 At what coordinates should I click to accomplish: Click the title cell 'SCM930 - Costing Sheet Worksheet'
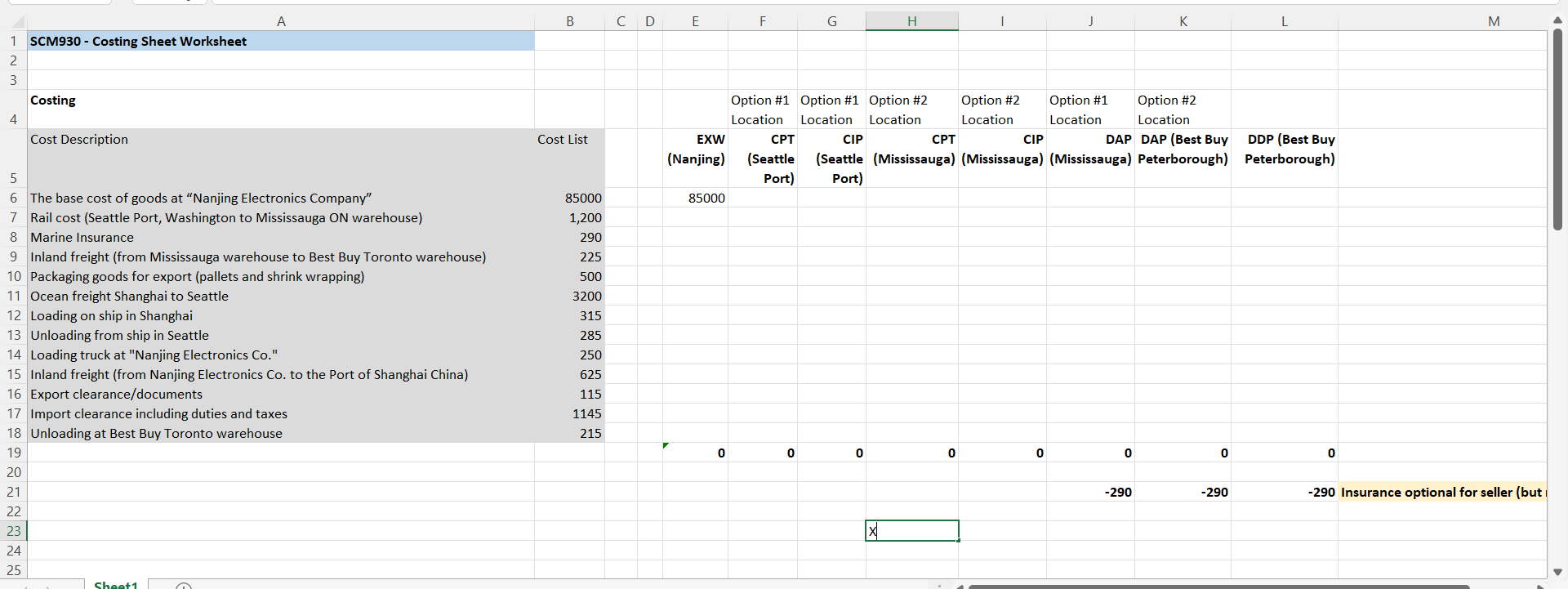281,41
